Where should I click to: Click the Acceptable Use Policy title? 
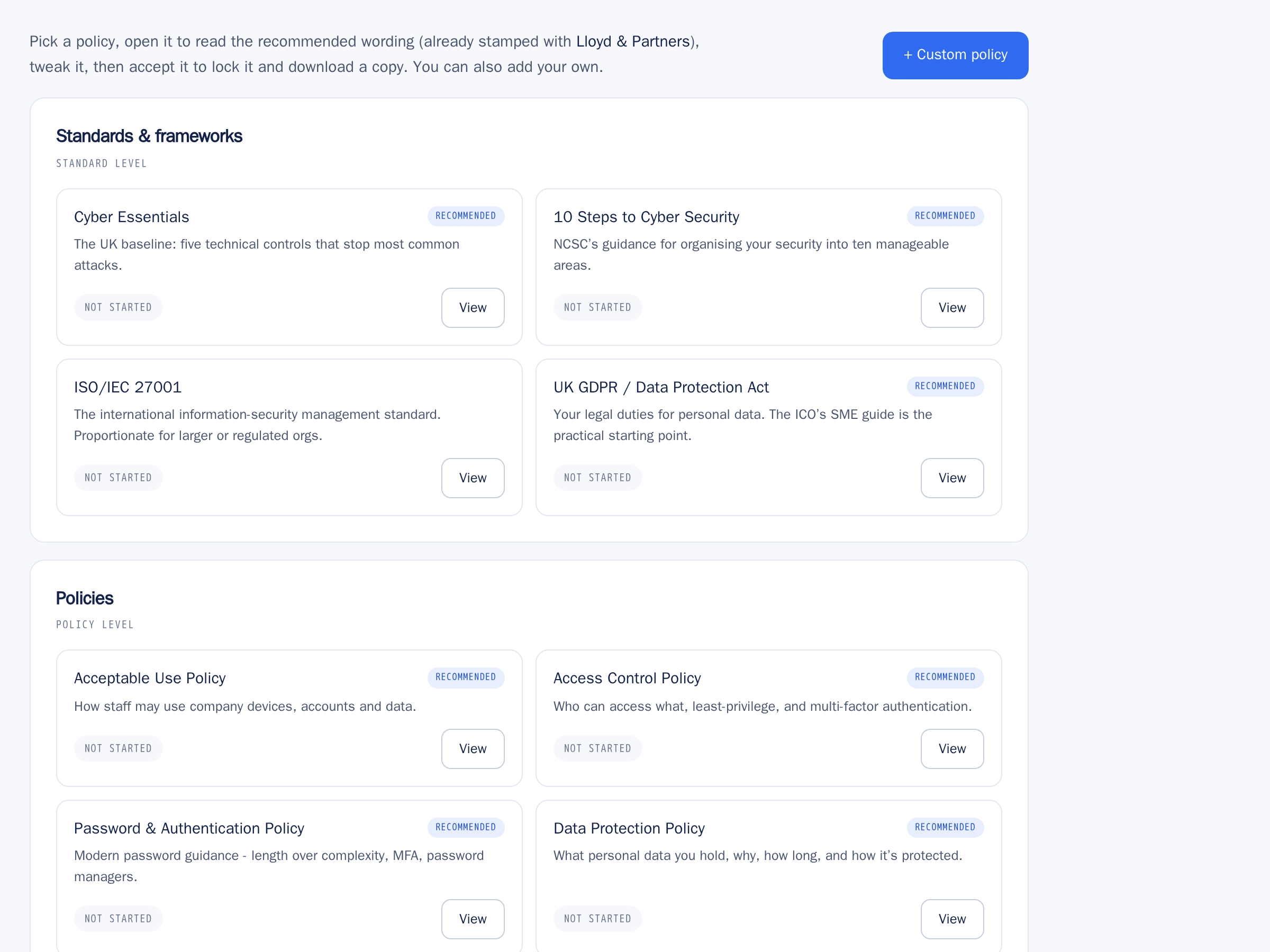click(x=150, y=678)
